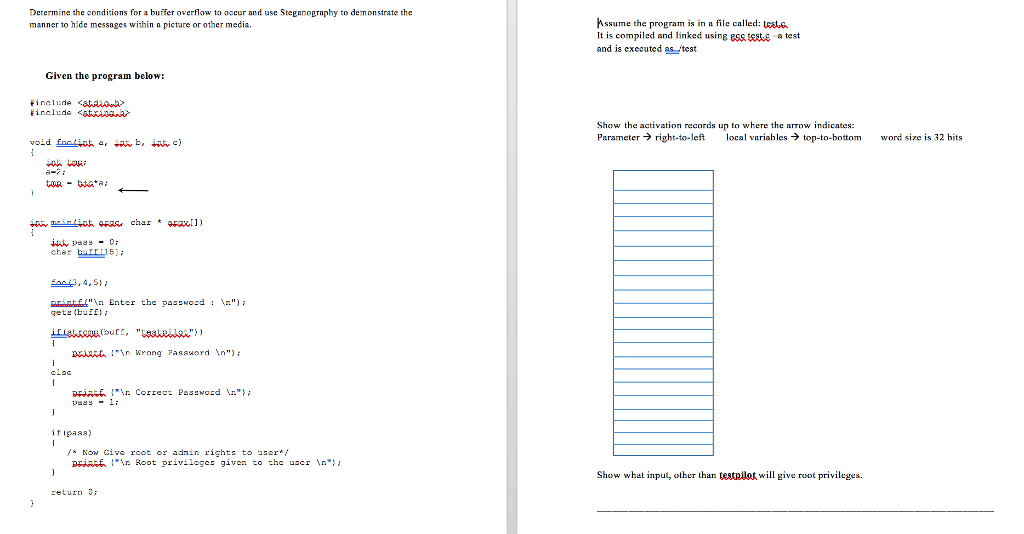The height and width of the screenshot is (534, 1024).
Task: Click the line "It is compiled and linked using gcc"
Action: coord(698,35)
